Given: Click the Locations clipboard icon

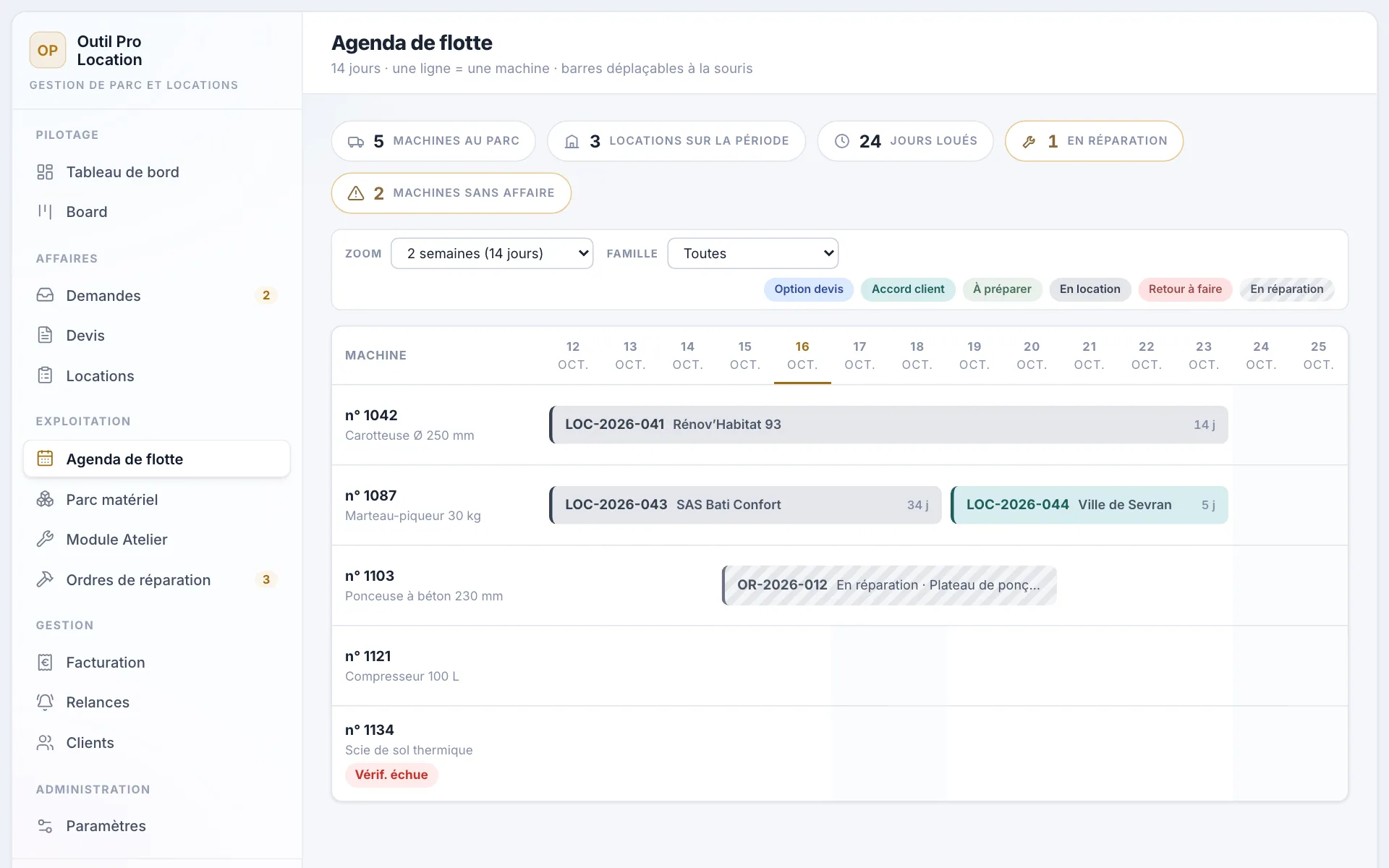Looking at the screenshot, I should coord(45,375).
